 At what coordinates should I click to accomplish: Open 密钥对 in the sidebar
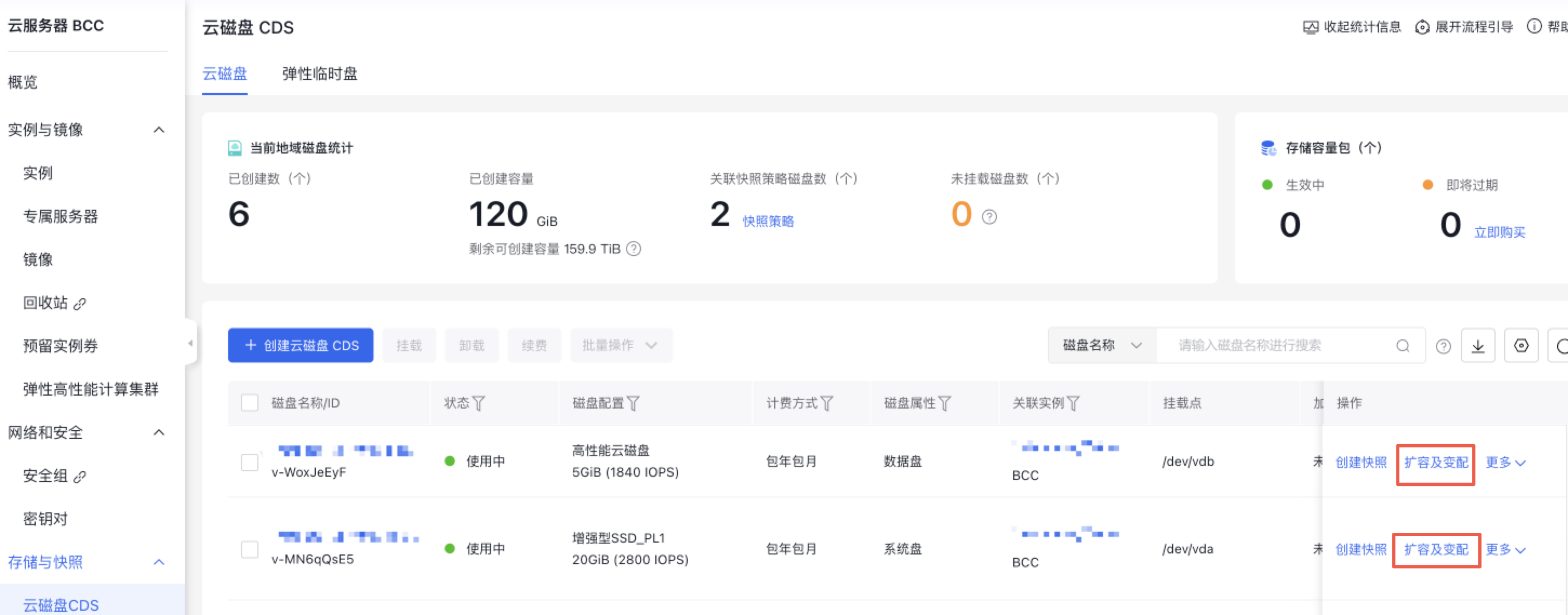point(45,519)
